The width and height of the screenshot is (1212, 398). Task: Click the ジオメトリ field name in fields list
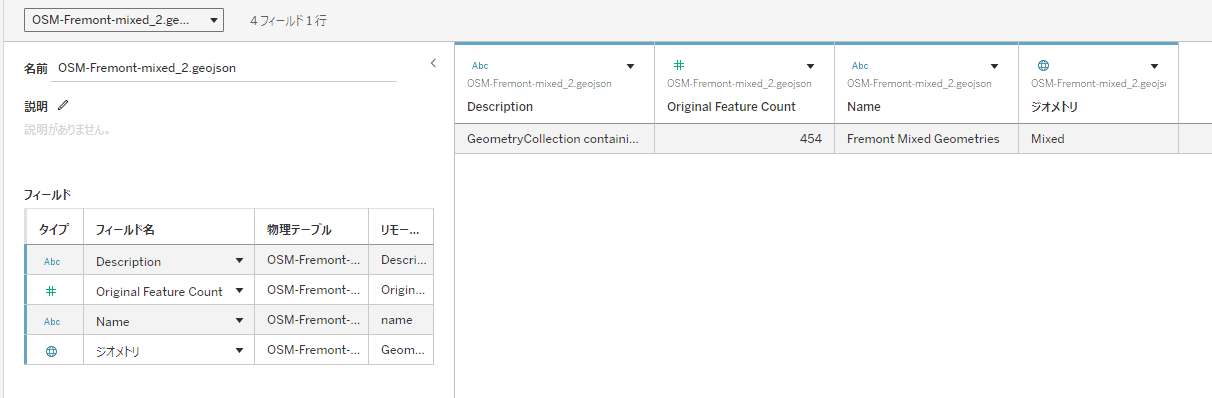click(118, 351)
